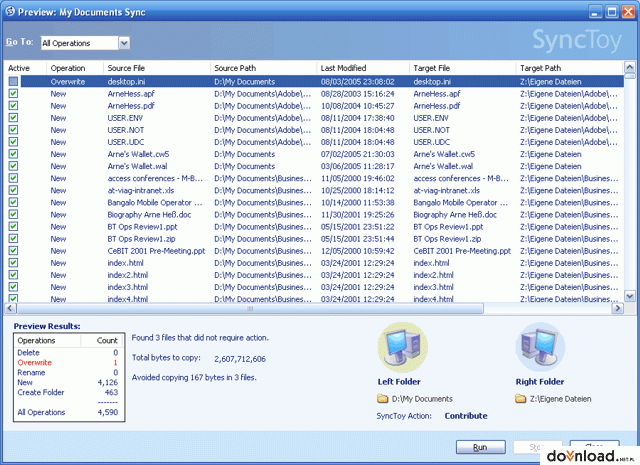Check the Active box for desktop.ini
Screen dimensions: 640x465
pyautogui.click(x=13, y=81)
